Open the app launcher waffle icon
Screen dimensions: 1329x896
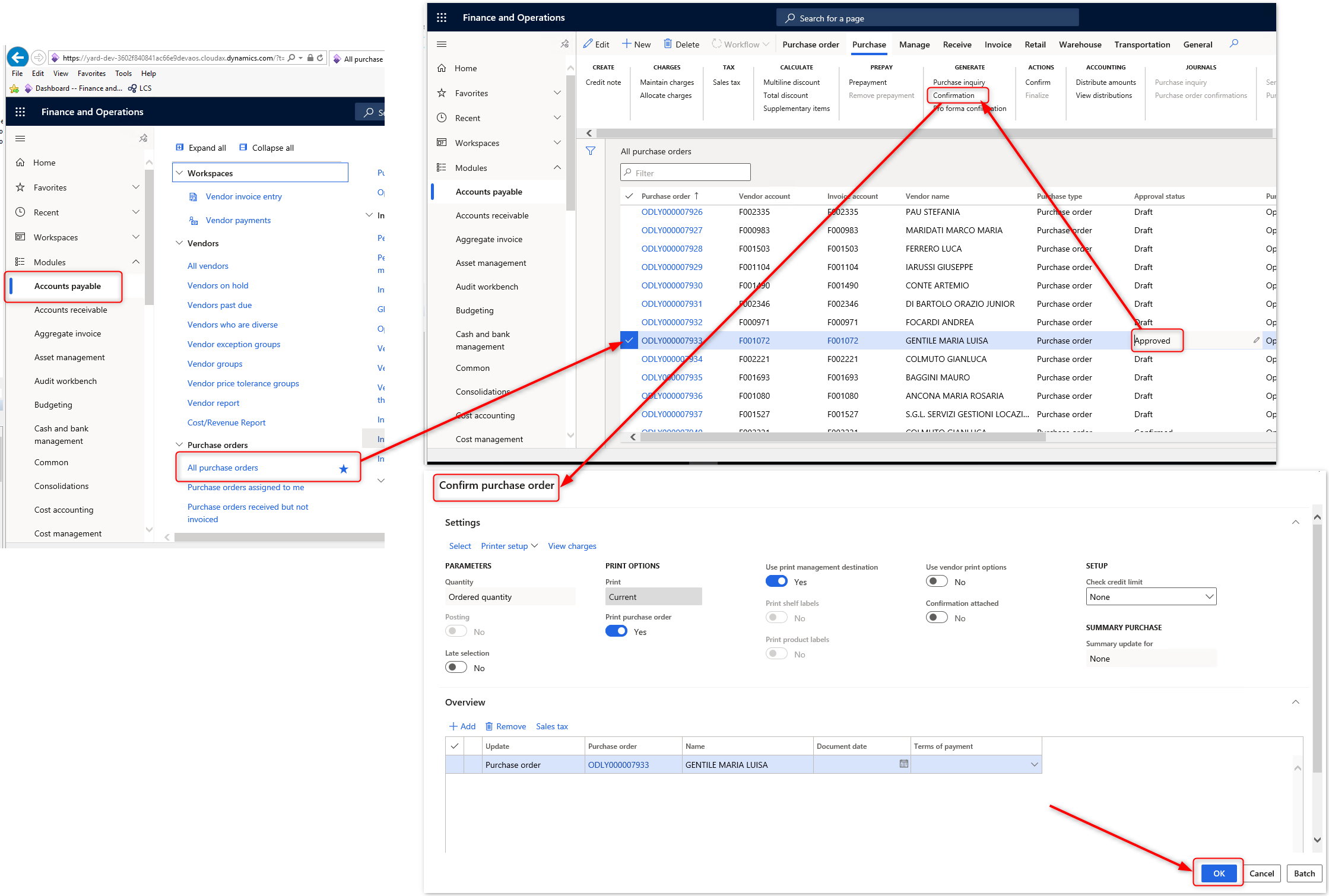pyautogui.click(x=442, y=17)
